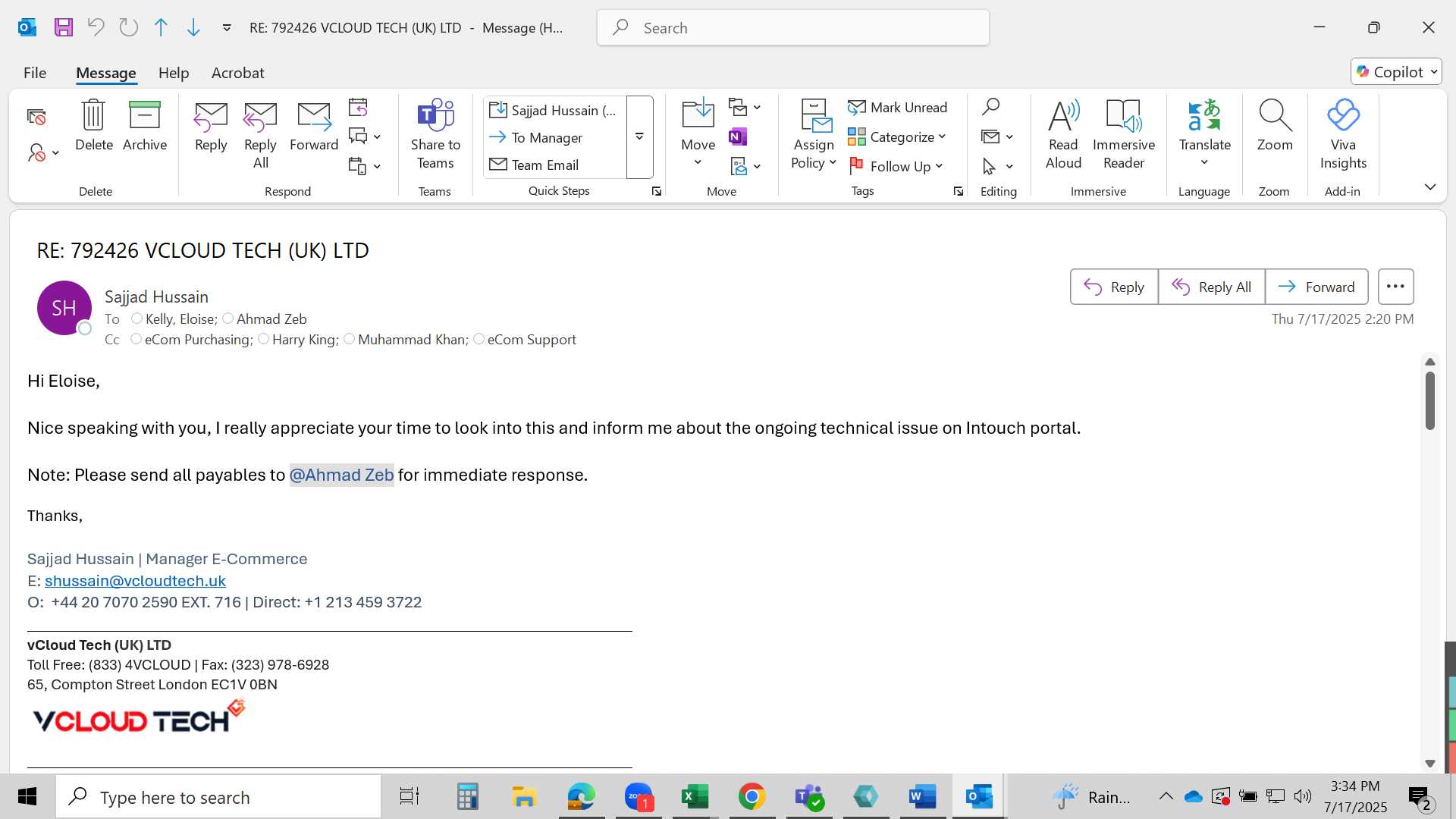Click the Sajjad Hussain SH avatar
The height and width of the screenshot is (819, 1456).
(x=64, y=308)
